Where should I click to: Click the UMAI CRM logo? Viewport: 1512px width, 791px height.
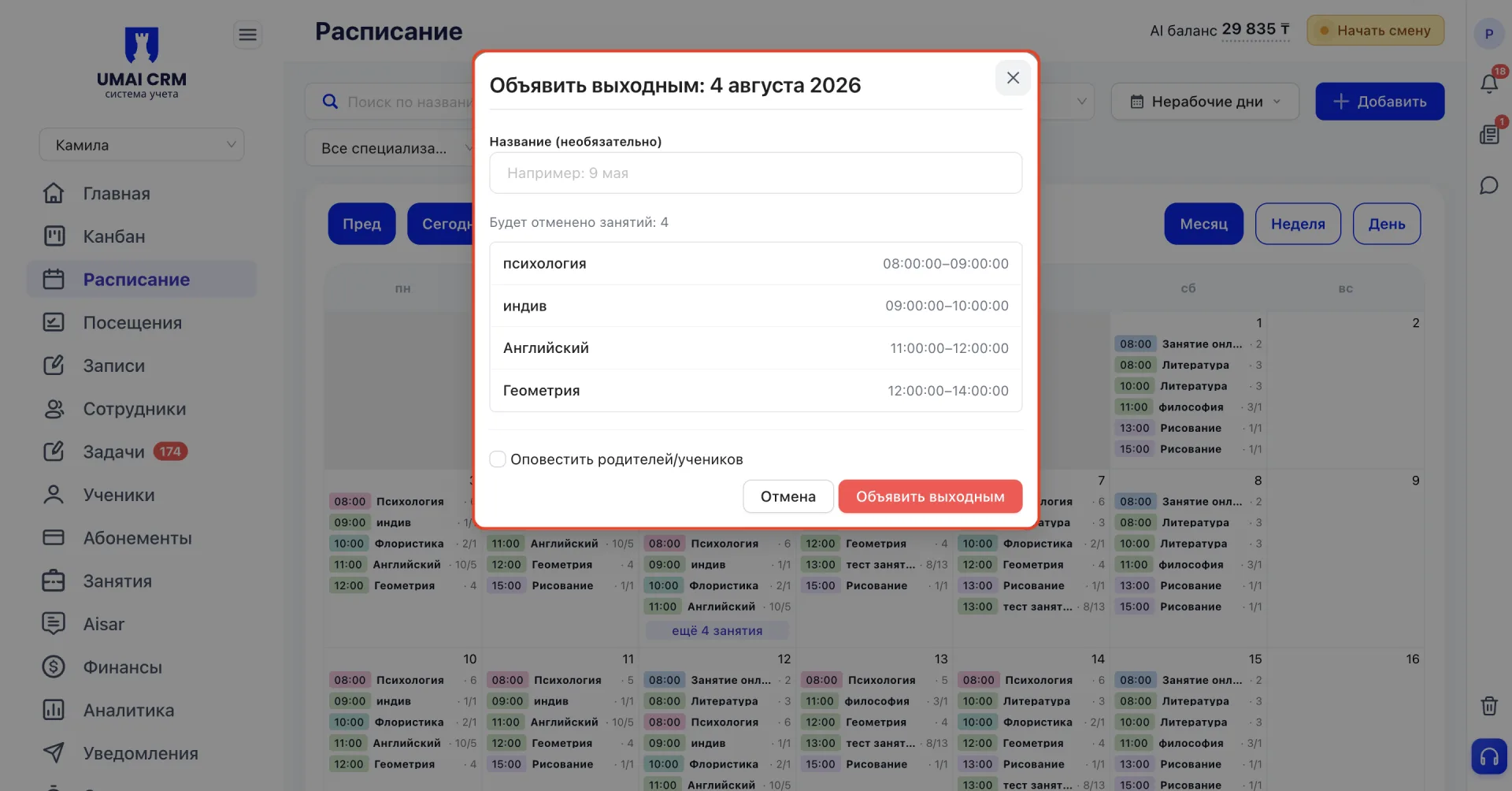[x=142, y=63]
